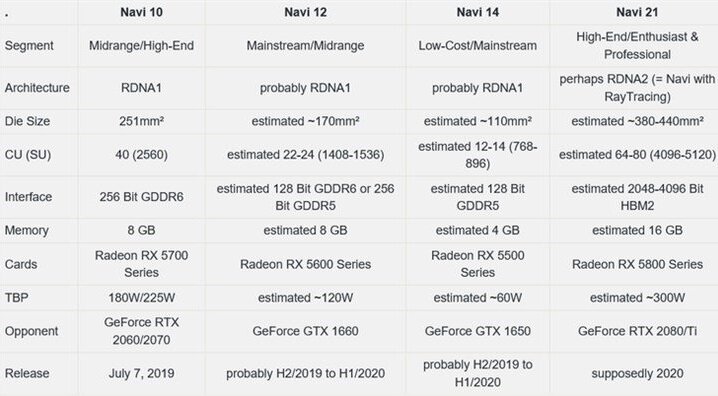Select the 180W/225W TBP cell
The height and width of the screenshot is (396, 718).
coord(141,298)
